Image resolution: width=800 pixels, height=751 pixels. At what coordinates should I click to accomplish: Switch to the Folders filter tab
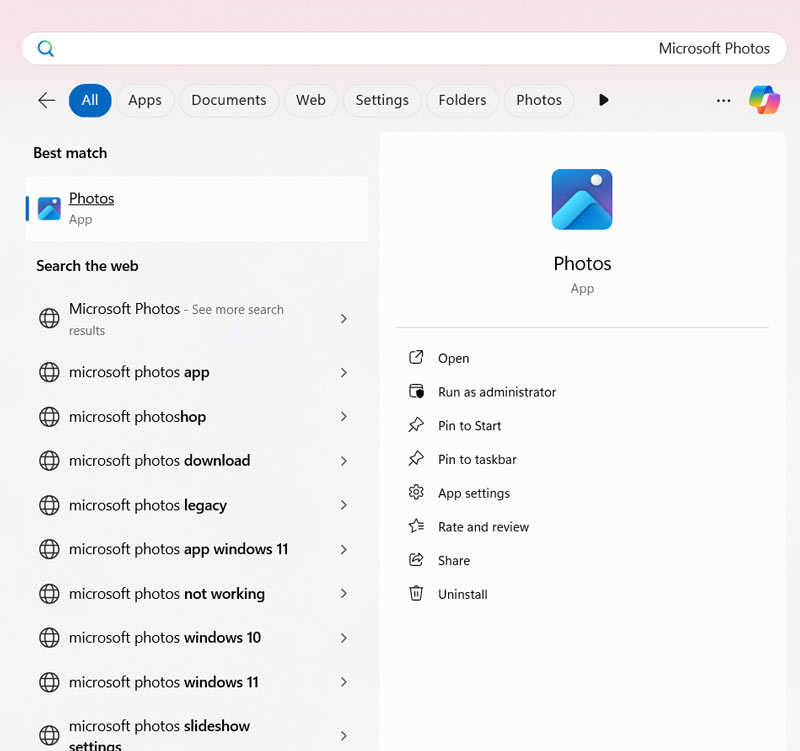click(462, 100)
